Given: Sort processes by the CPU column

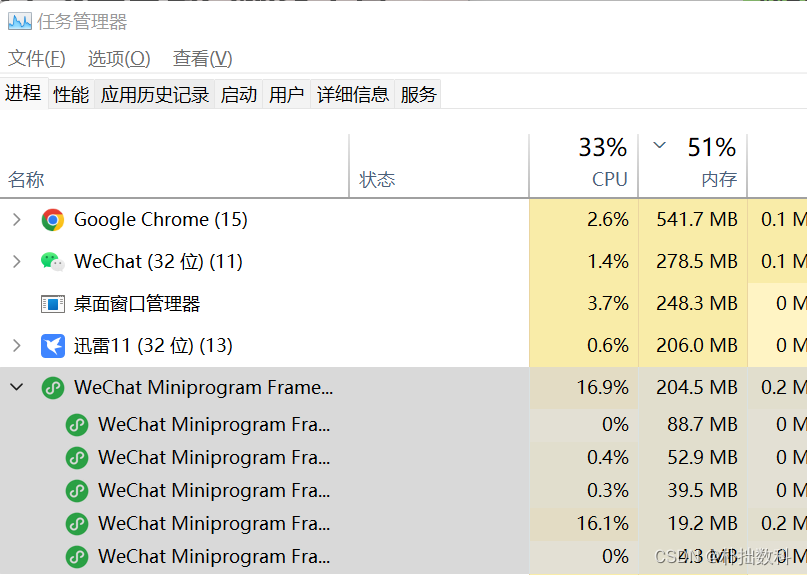Looking at the screenshot, I should tap(584, 165).
